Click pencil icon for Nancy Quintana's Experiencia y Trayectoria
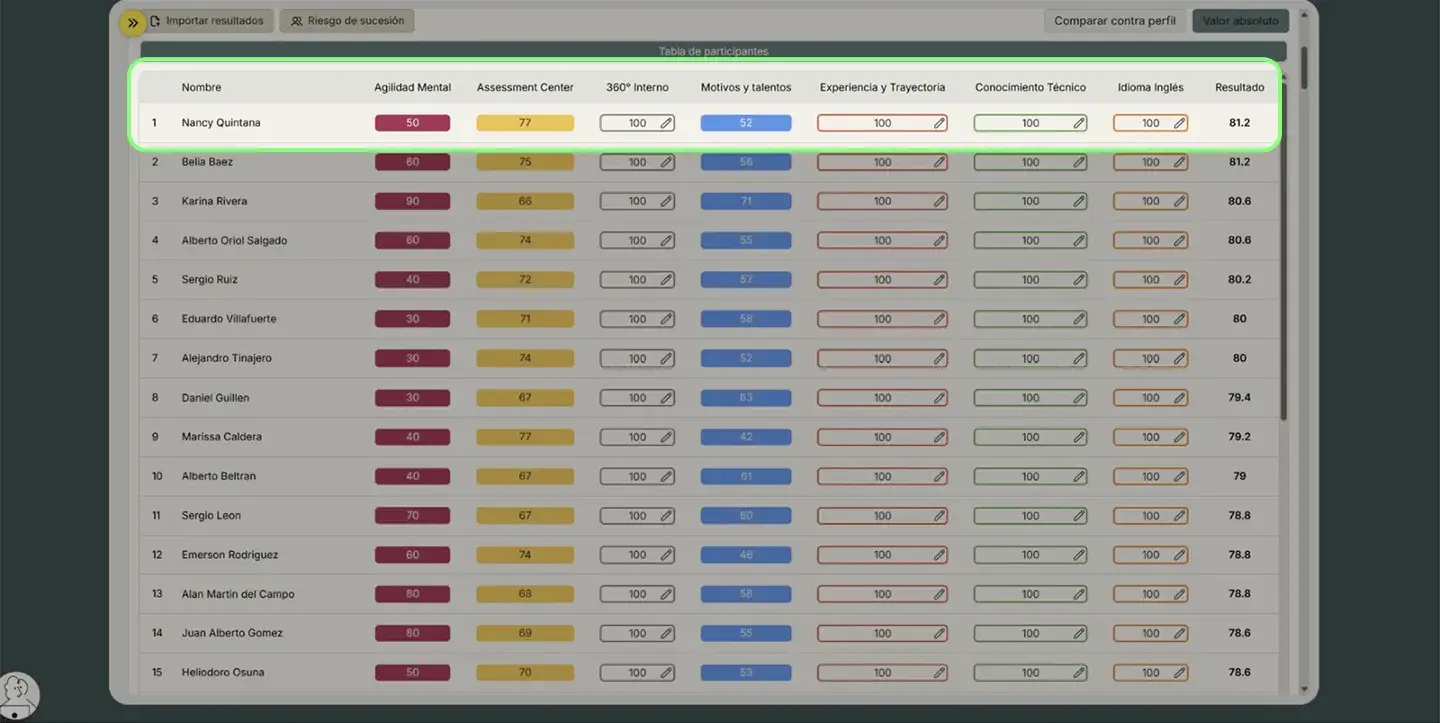The image size is (1440, 723). (939, 123)
